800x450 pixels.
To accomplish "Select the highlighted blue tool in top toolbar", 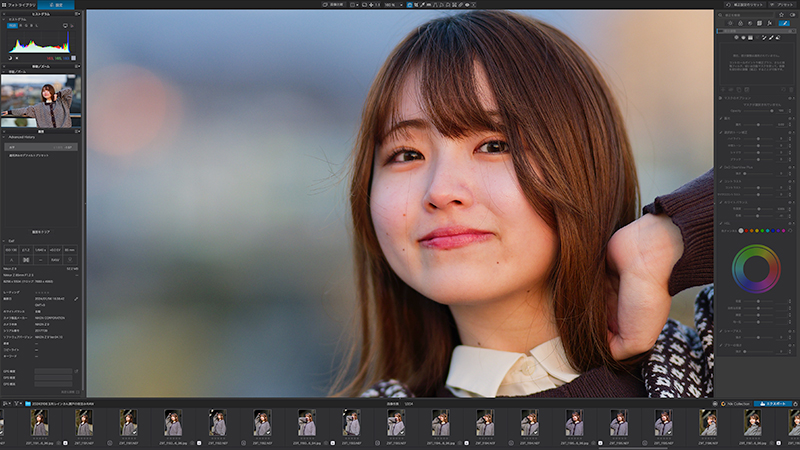I will click(410, 5).
